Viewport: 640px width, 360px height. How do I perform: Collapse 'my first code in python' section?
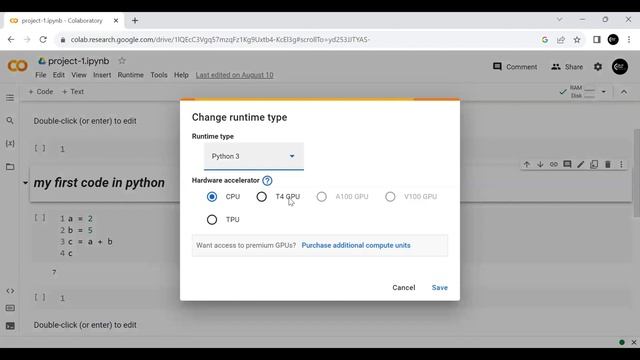click(25, 183)
